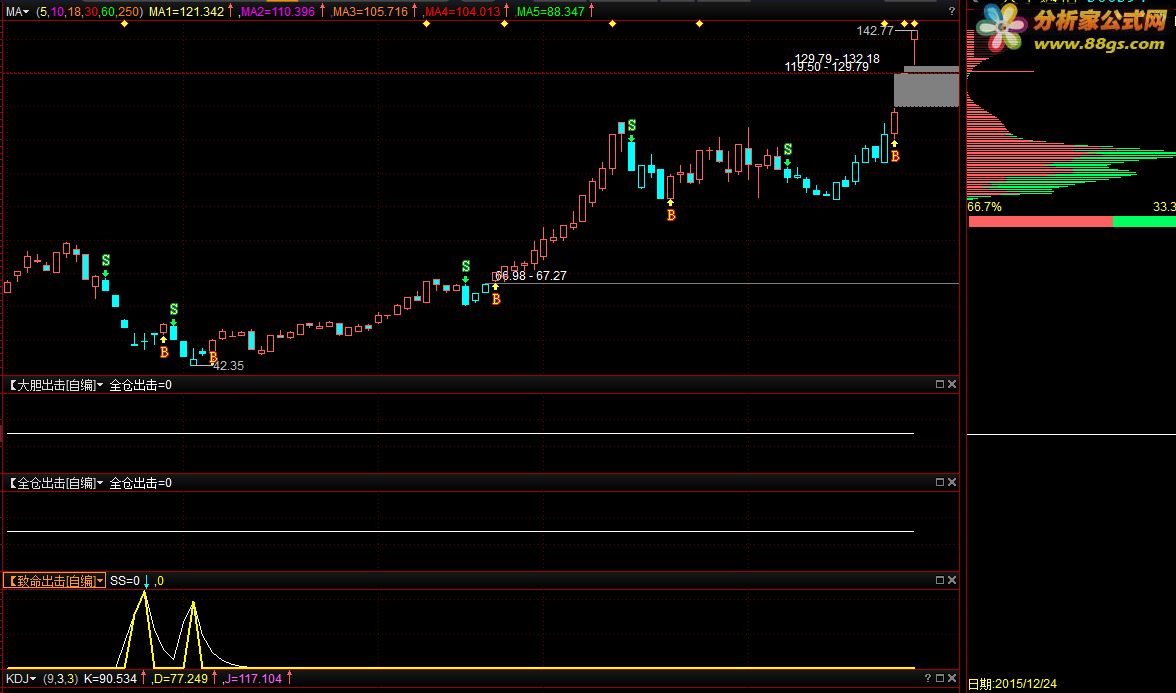Open the MA indicator dropdown
This screenshot has height=693, width=1176.
[x=17, y=11]
